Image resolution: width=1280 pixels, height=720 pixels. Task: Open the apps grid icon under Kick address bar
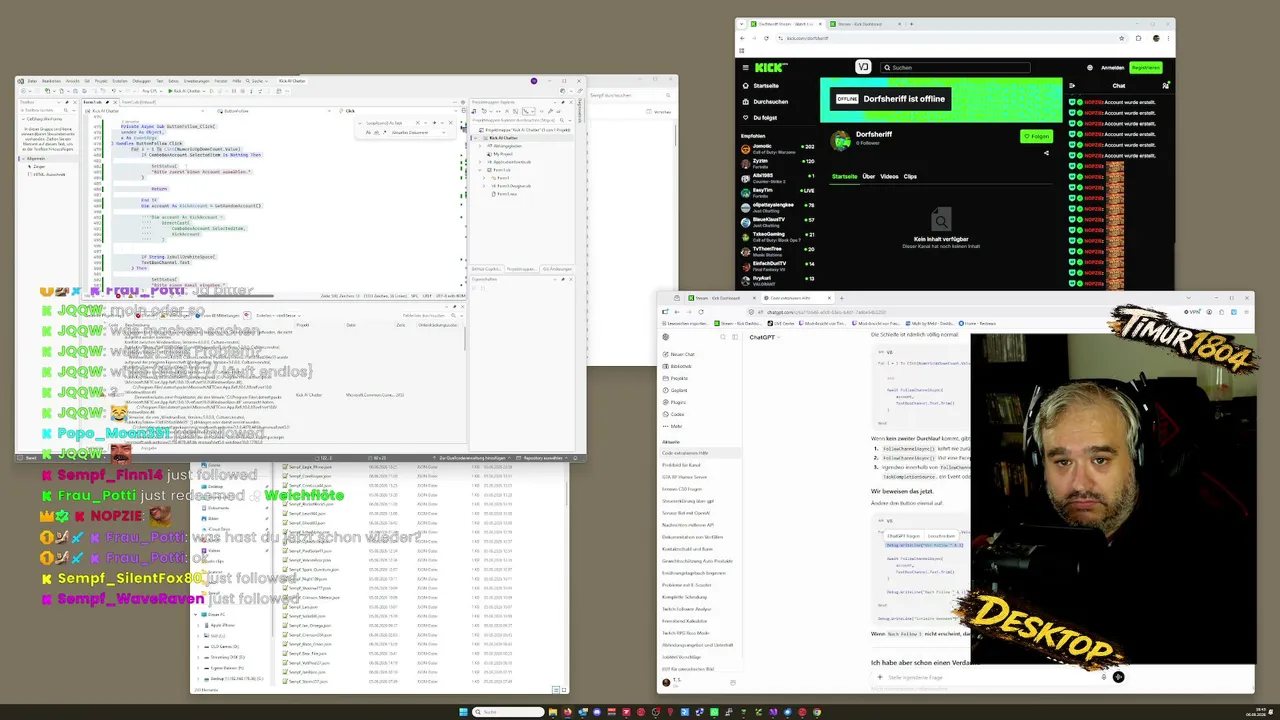tap(741, 51)
